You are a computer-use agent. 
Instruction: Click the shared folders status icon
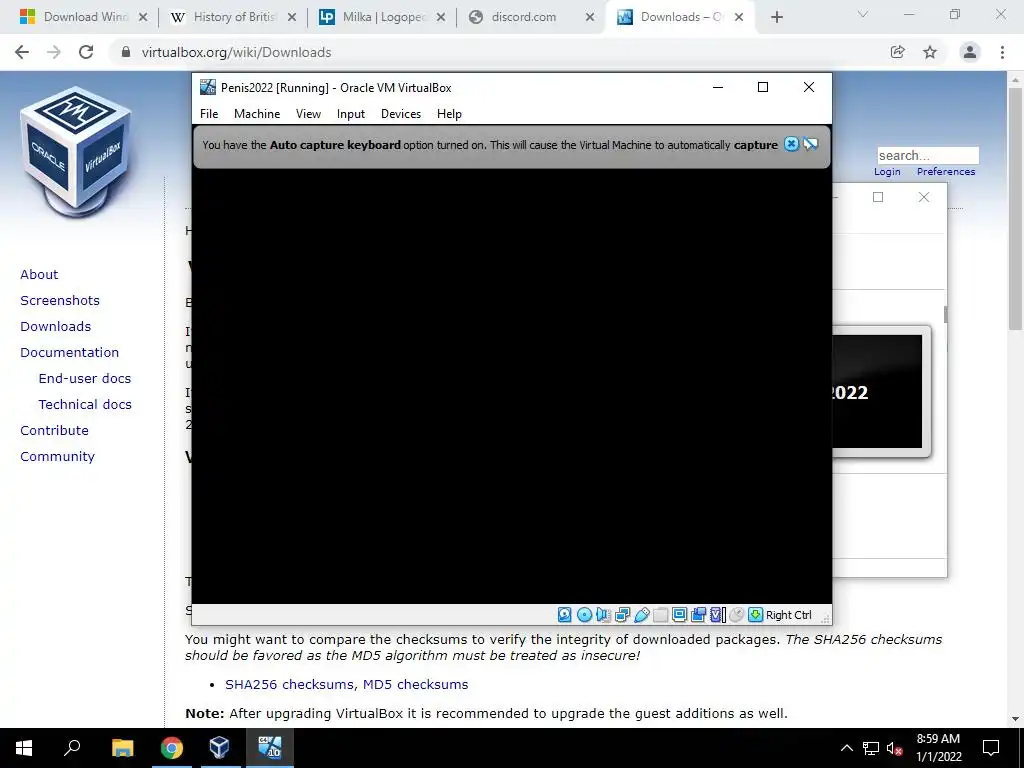tap(660, 615)
